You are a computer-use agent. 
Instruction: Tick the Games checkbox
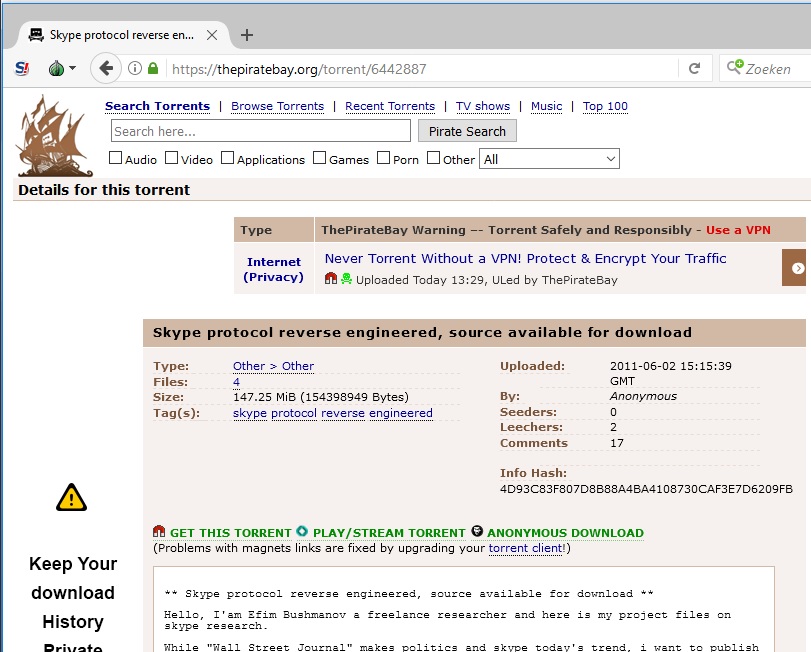coord(320,158)
